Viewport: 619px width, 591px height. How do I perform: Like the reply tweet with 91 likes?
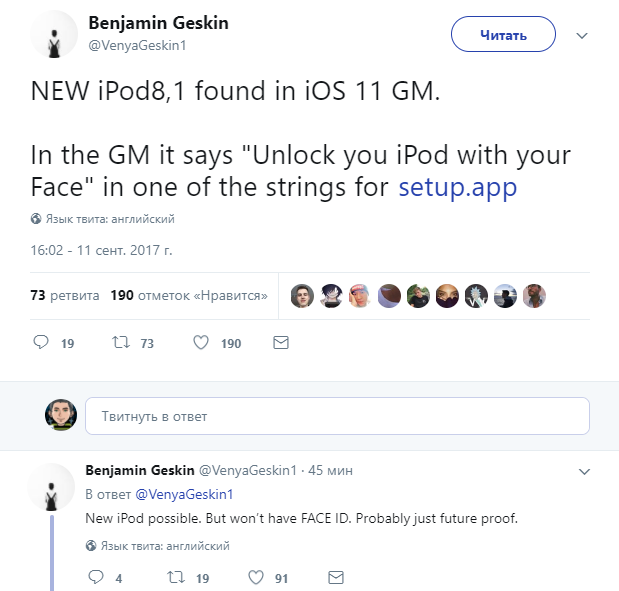click(255, 577)
